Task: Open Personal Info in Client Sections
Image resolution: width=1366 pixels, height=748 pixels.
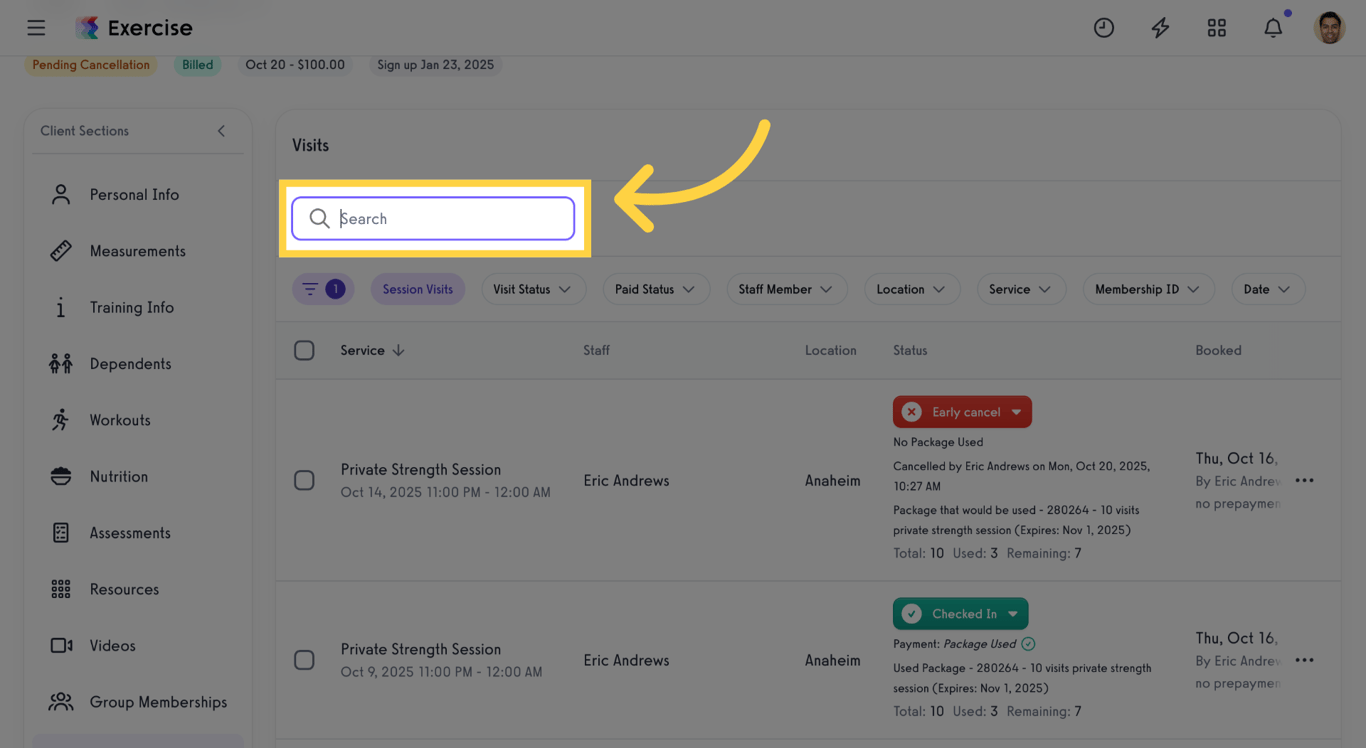Action: (134, 194)
